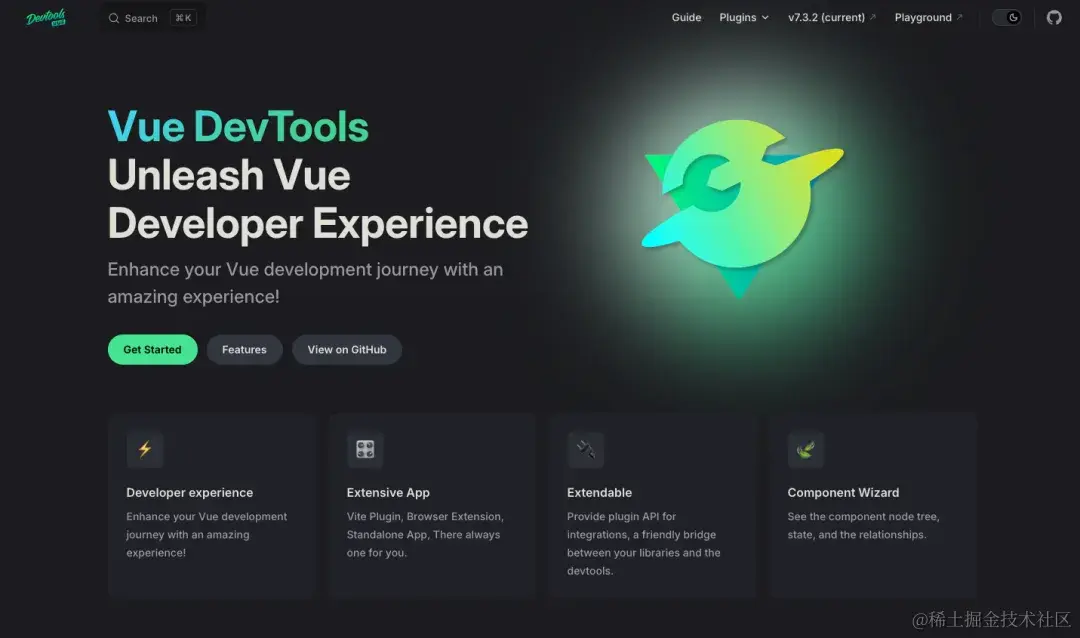Click text 'Vite Plugin, Browser Extension,'
Image resolution: width=1080 pixels, height=638 pixels.
pyautogui.click(x=425, y=517)
